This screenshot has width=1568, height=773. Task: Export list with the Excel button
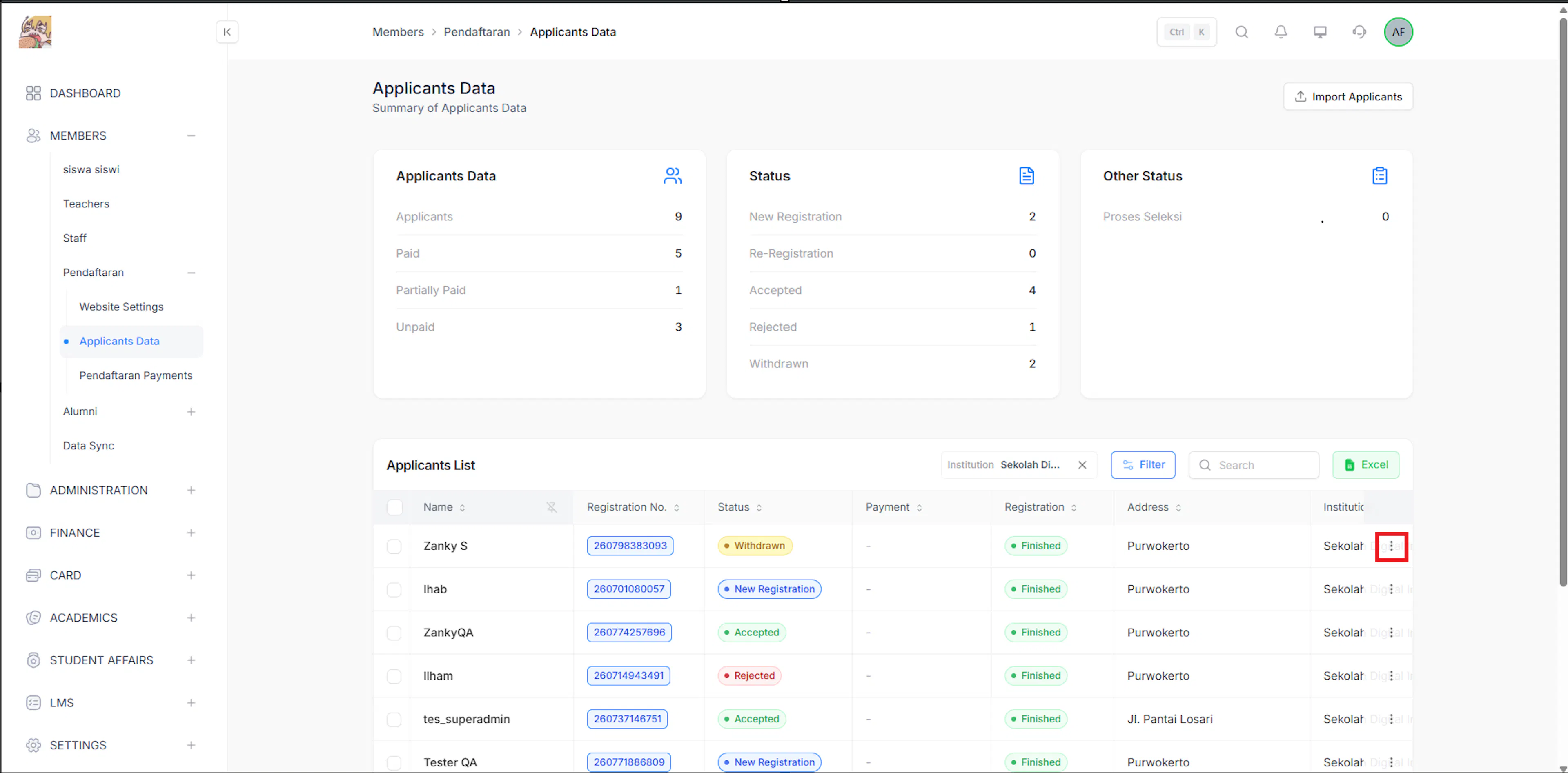(1365, 465)
